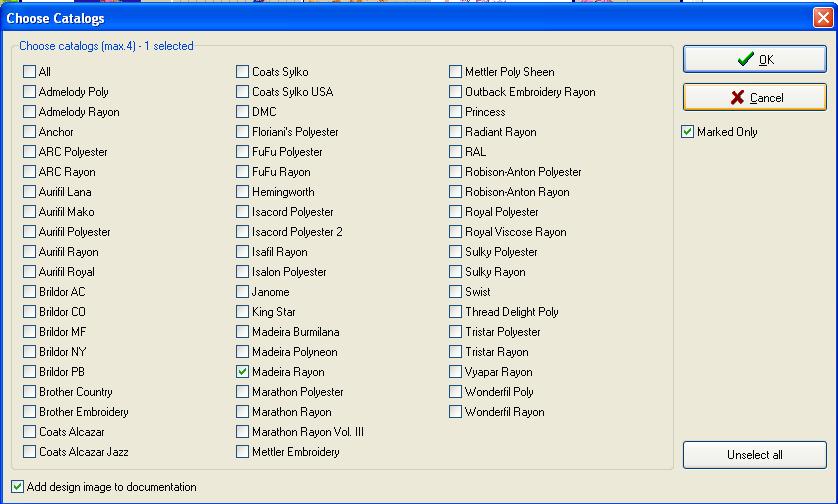
Task: Check the All catalogs checkbox
Action: 29,72
